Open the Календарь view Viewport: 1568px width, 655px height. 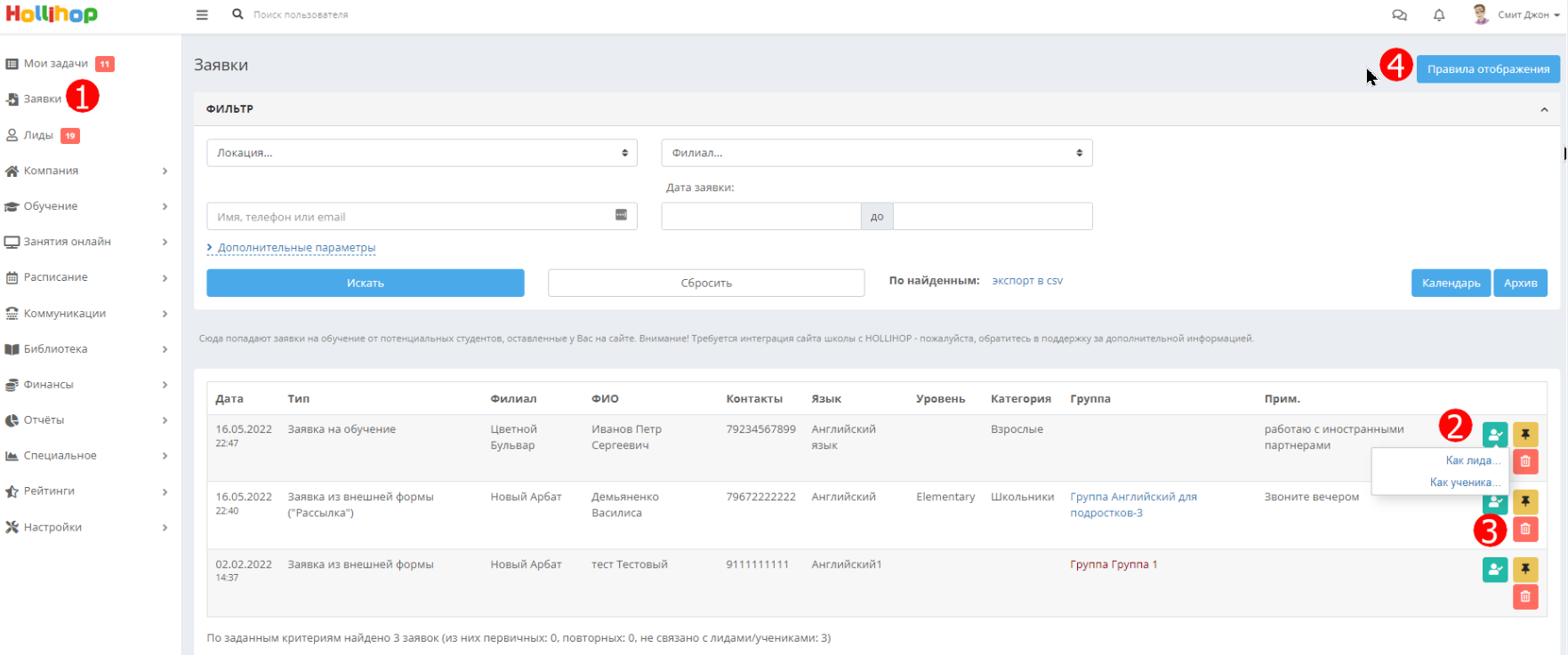pos(1451,283)
